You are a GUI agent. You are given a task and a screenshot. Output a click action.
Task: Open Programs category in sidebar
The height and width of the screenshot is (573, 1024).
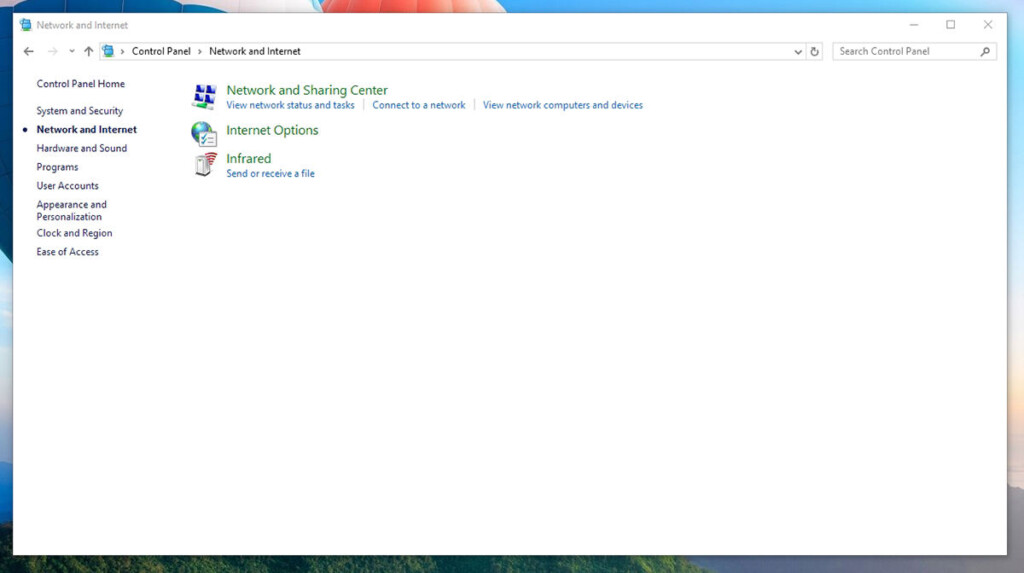coord(57,167)
